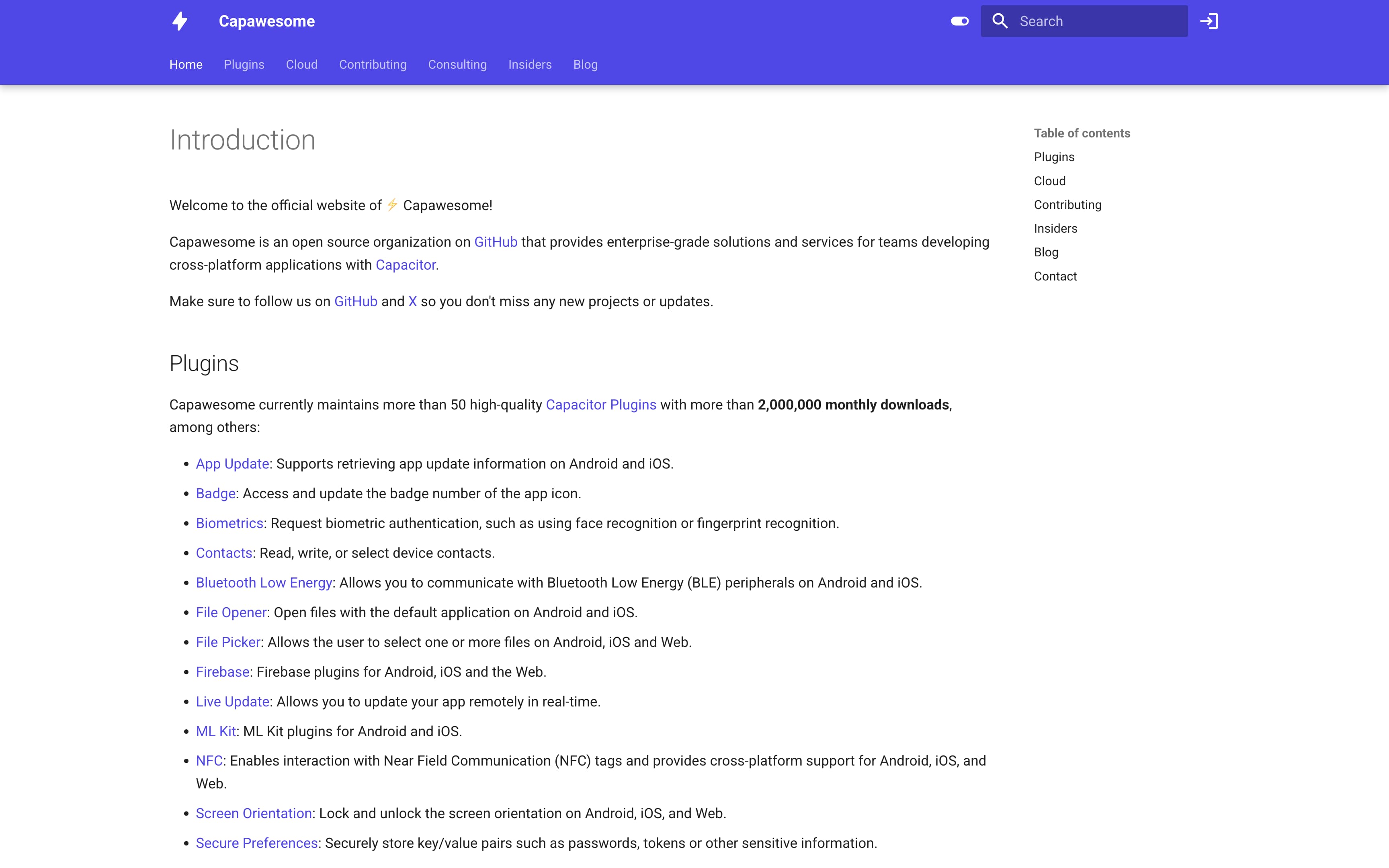The width and height of the screenshot is (1389, 868).
Task: Toggle the dark mode switch in header
Action: pos(959,21)
